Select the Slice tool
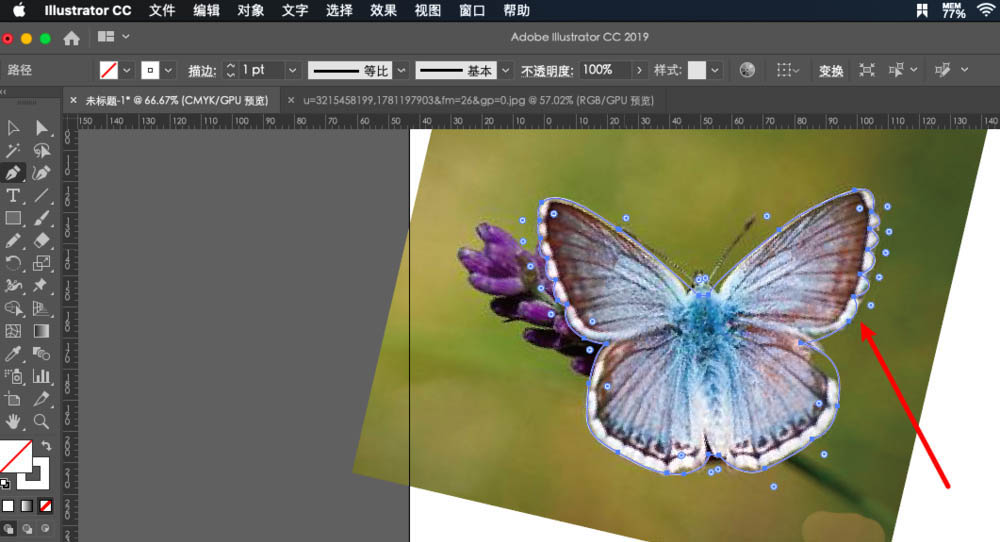 [x=41, y=399]
